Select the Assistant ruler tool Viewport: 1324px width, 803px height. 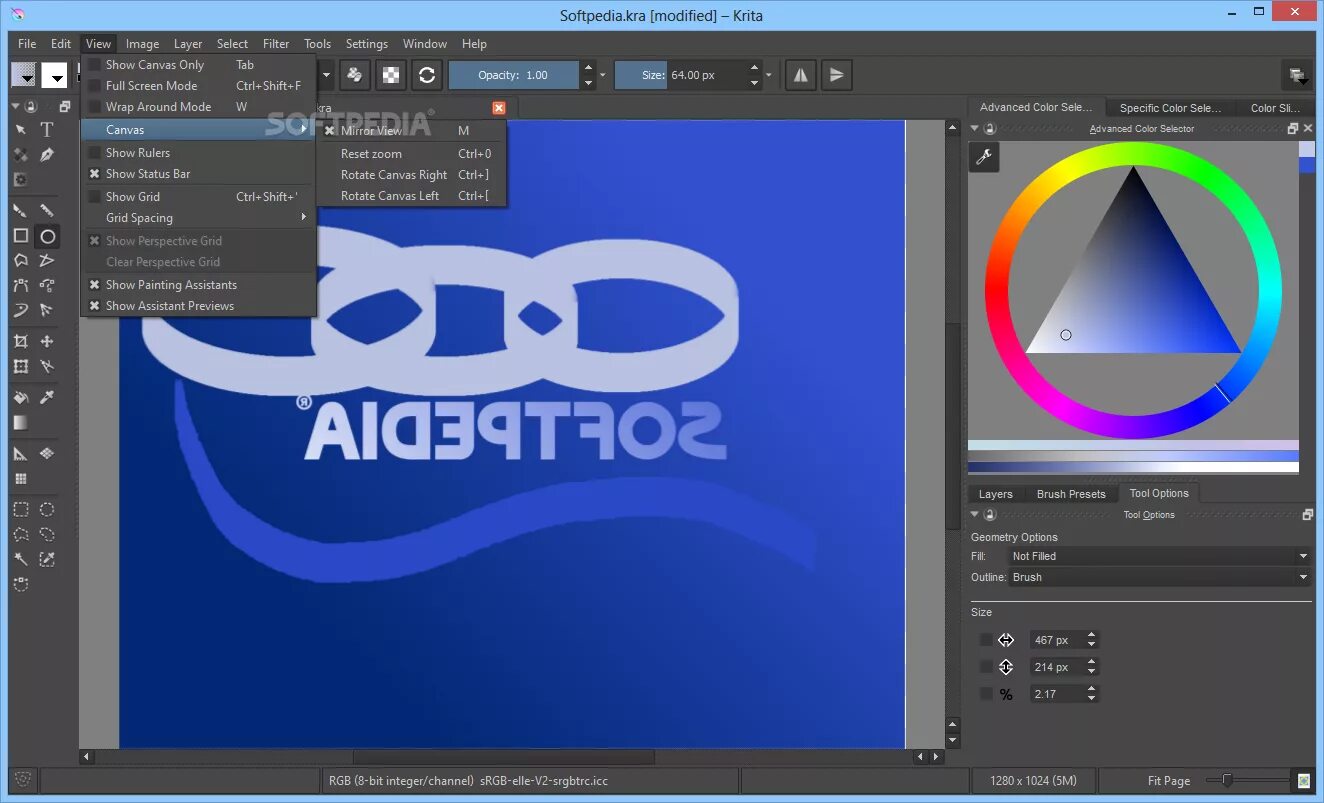click(x=20, y=454)
